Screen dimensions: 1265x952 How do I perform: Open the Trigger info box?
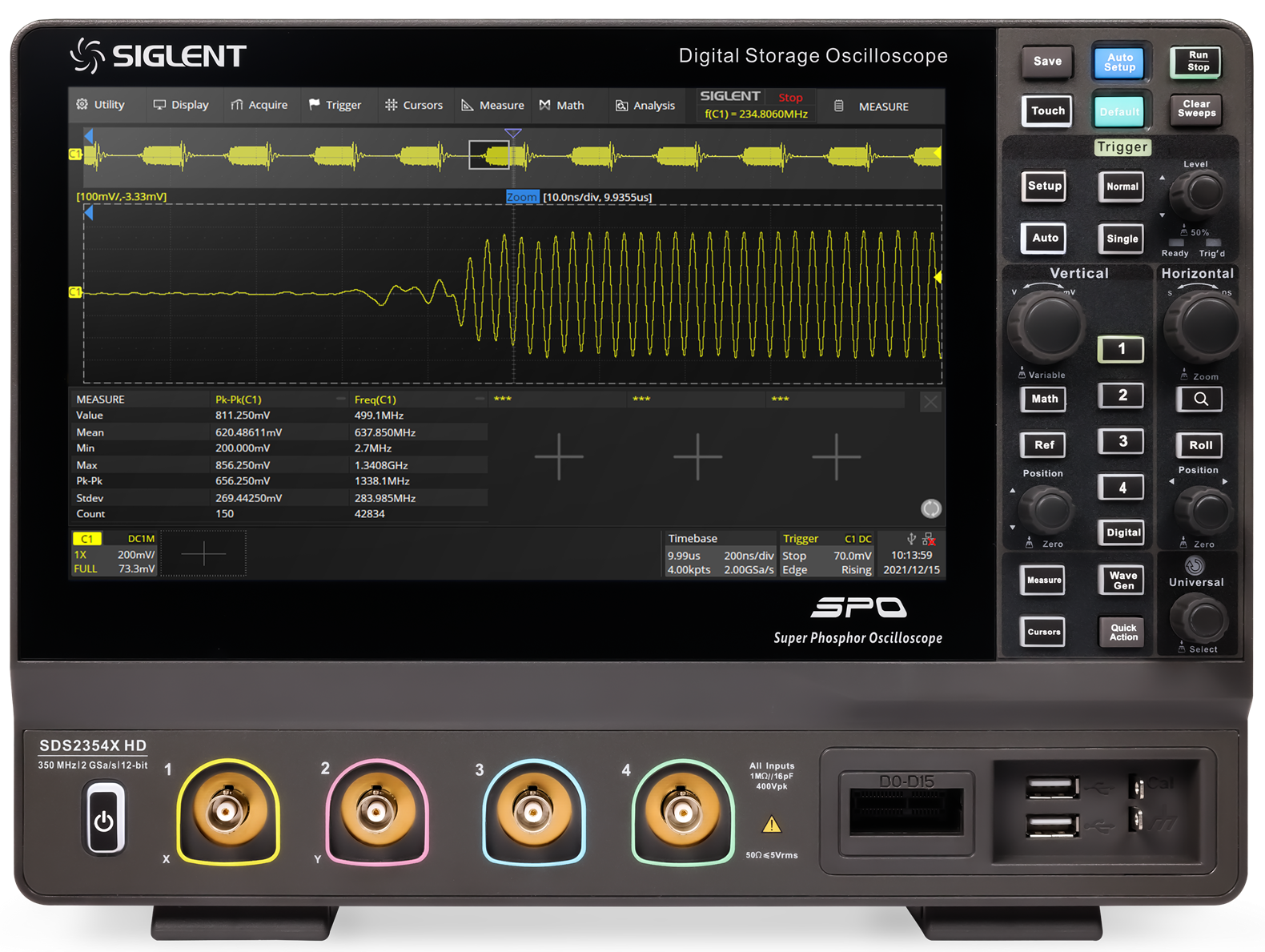827,553
